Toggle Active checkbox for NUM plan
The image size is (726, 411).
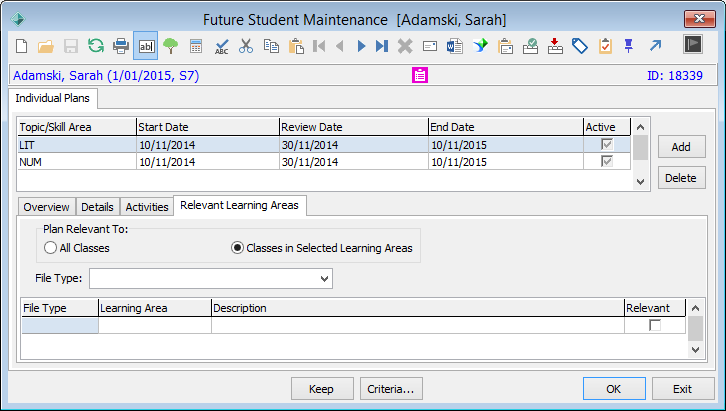pos(607,161)
